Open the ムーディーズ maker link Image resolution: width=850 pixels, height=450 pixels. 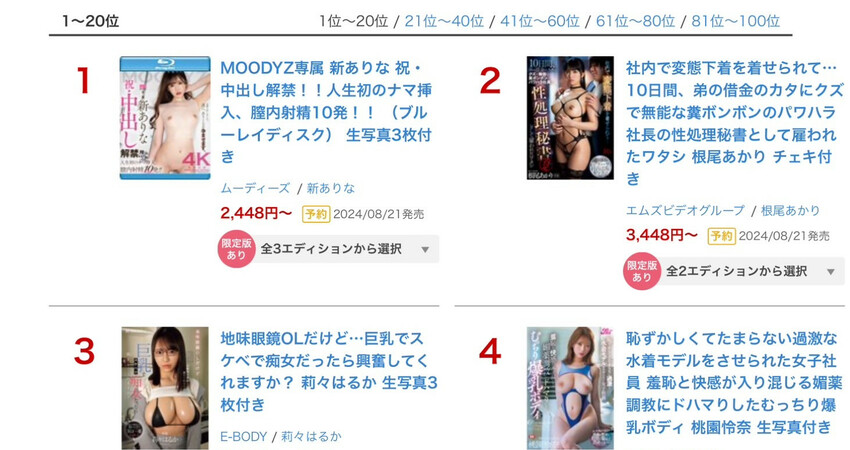[255, 189]
